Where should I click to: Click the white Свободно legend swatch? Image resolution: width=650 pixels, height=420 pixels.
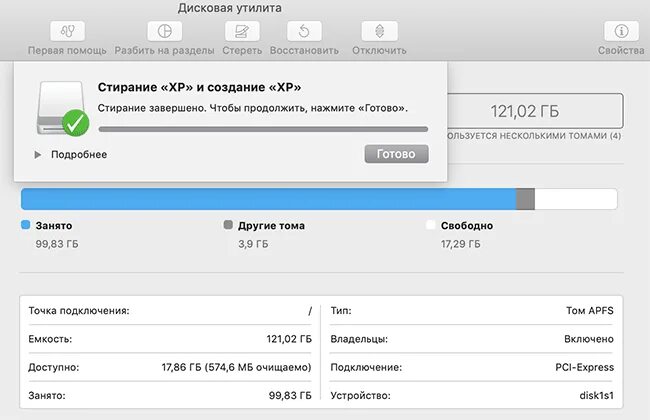tap(431, 225)
